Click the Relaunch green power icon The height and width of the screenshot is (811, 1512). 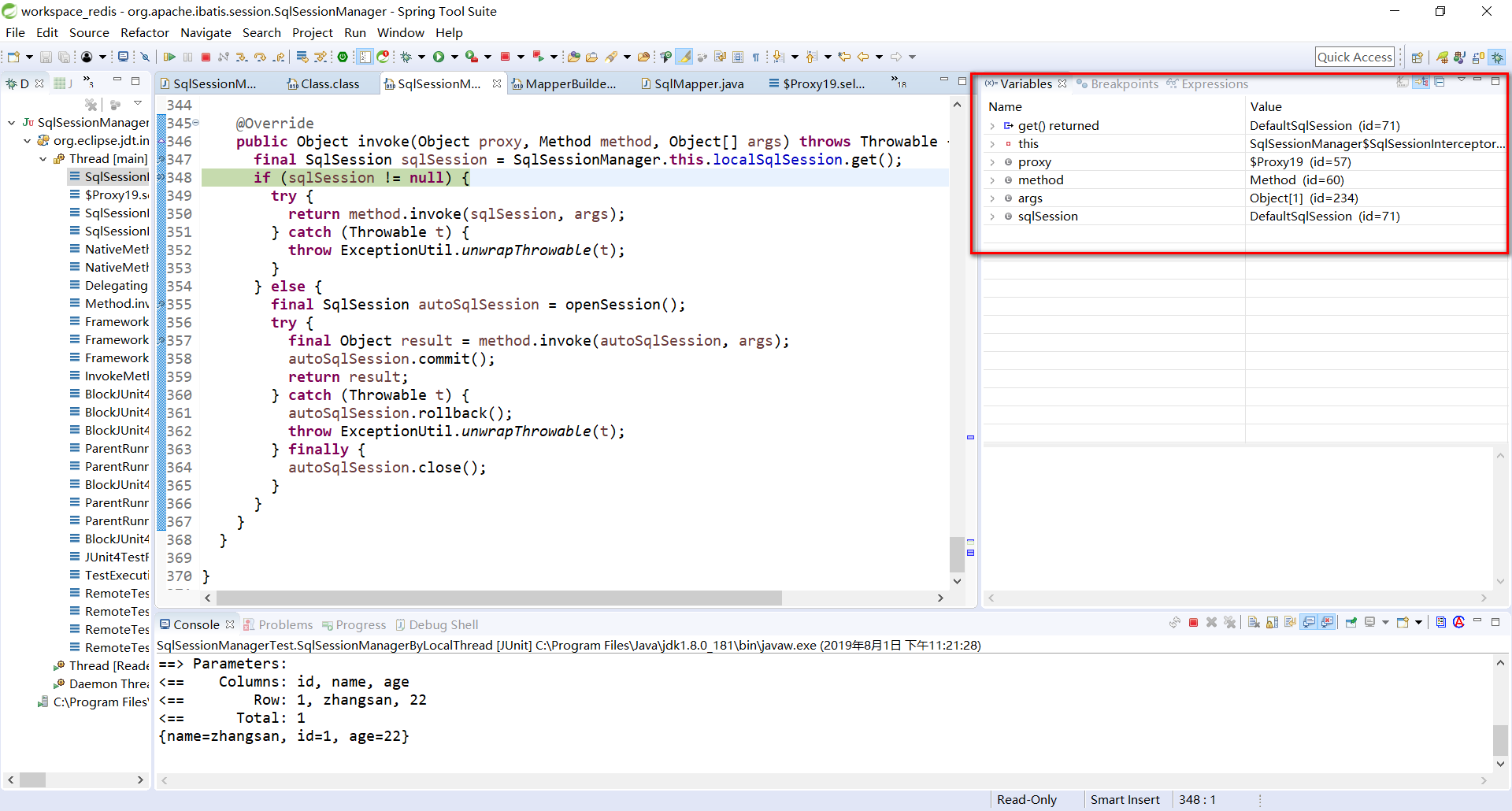coord(343,57)
